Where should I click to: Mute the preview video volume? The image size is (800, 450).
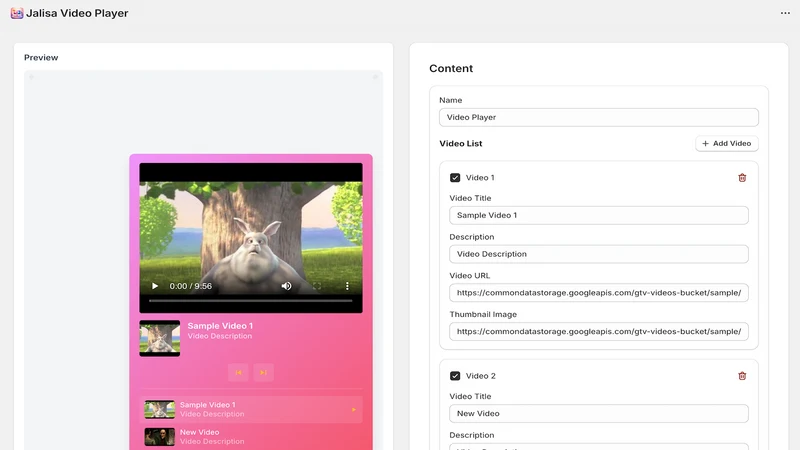click(x=287, y=286)
